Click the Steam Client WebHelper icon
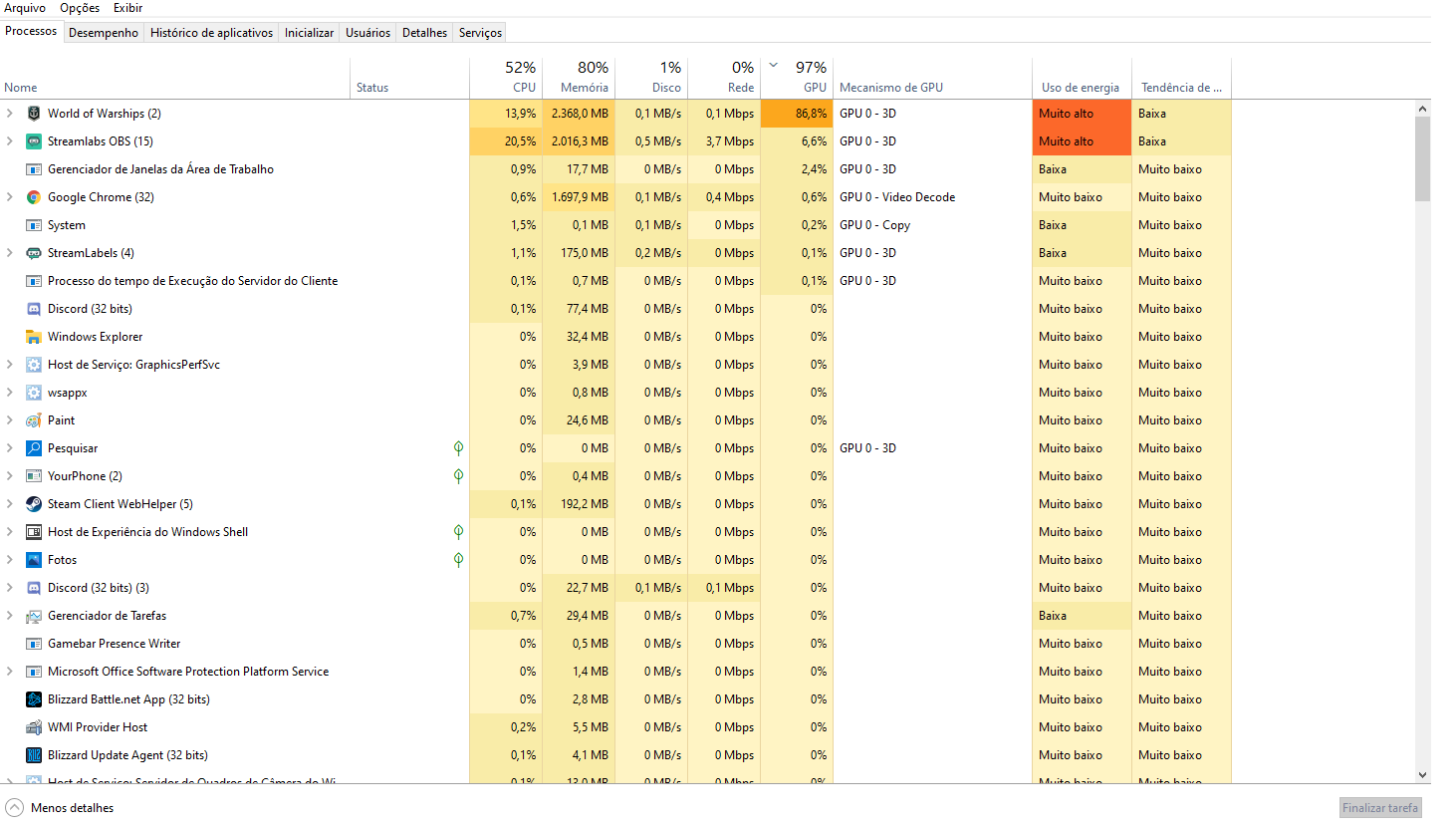Screen dimensions: 1456x830 coord(34,504)
